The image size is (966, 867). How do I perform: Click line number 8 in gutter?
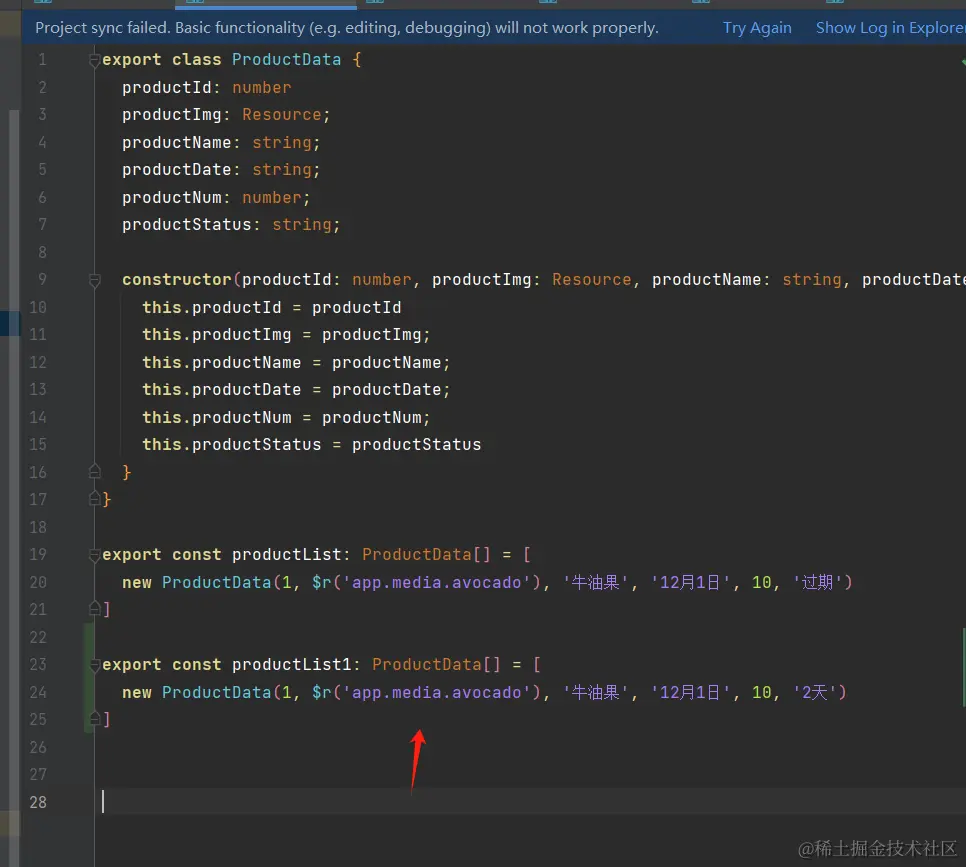click(43, 252)
